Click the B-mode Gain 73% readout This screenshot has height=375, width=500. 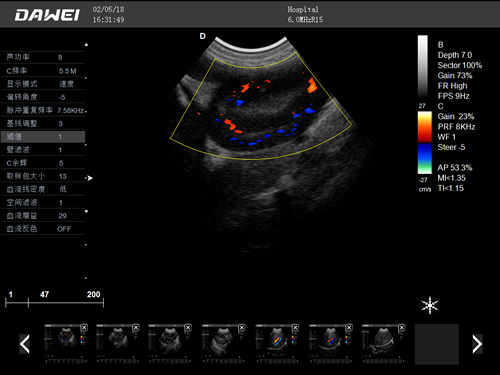[x=455, y=75]
